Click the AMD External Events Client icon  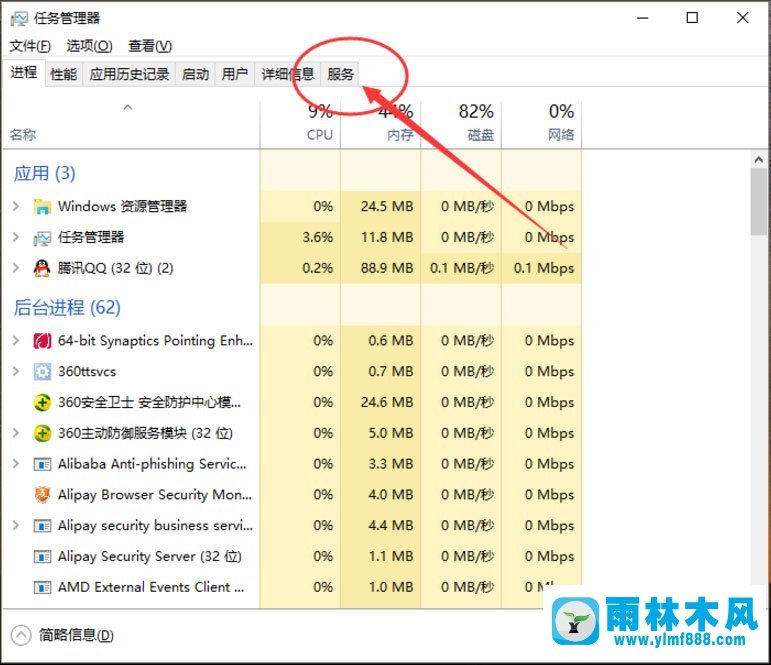42,587
